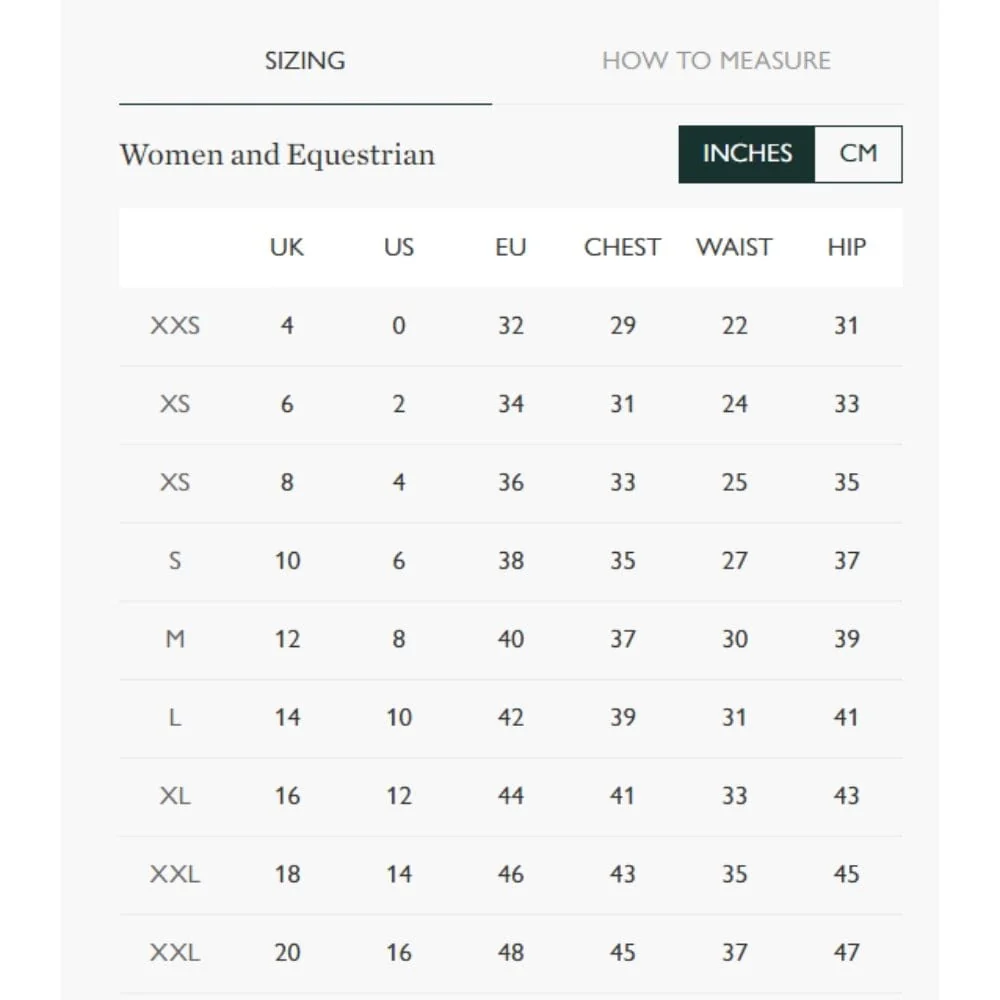Select the XXS size row label

tap(175, 326)
